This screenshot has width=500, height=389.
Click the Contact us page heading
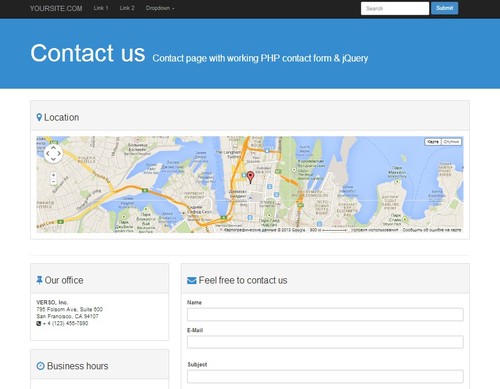tap(88, 53)
